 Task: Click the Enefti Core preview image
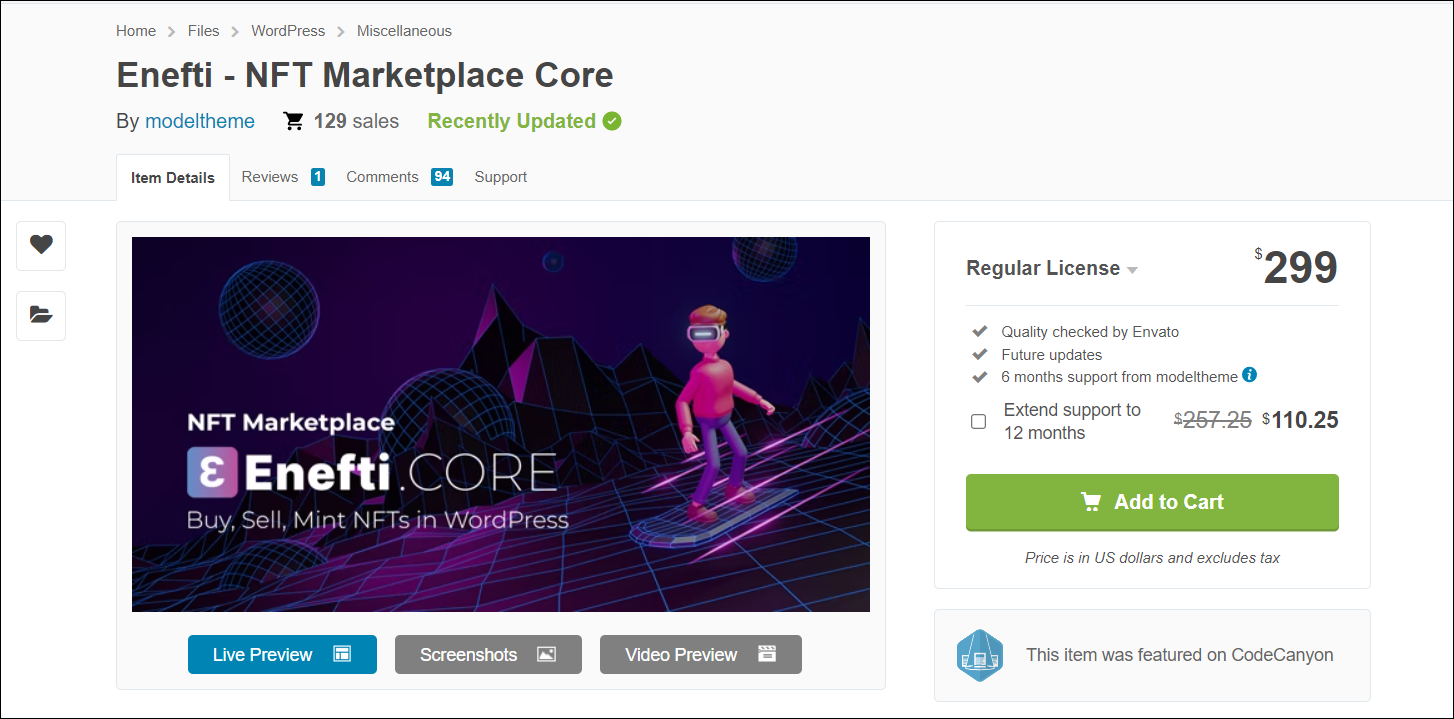tap(501, 424)
